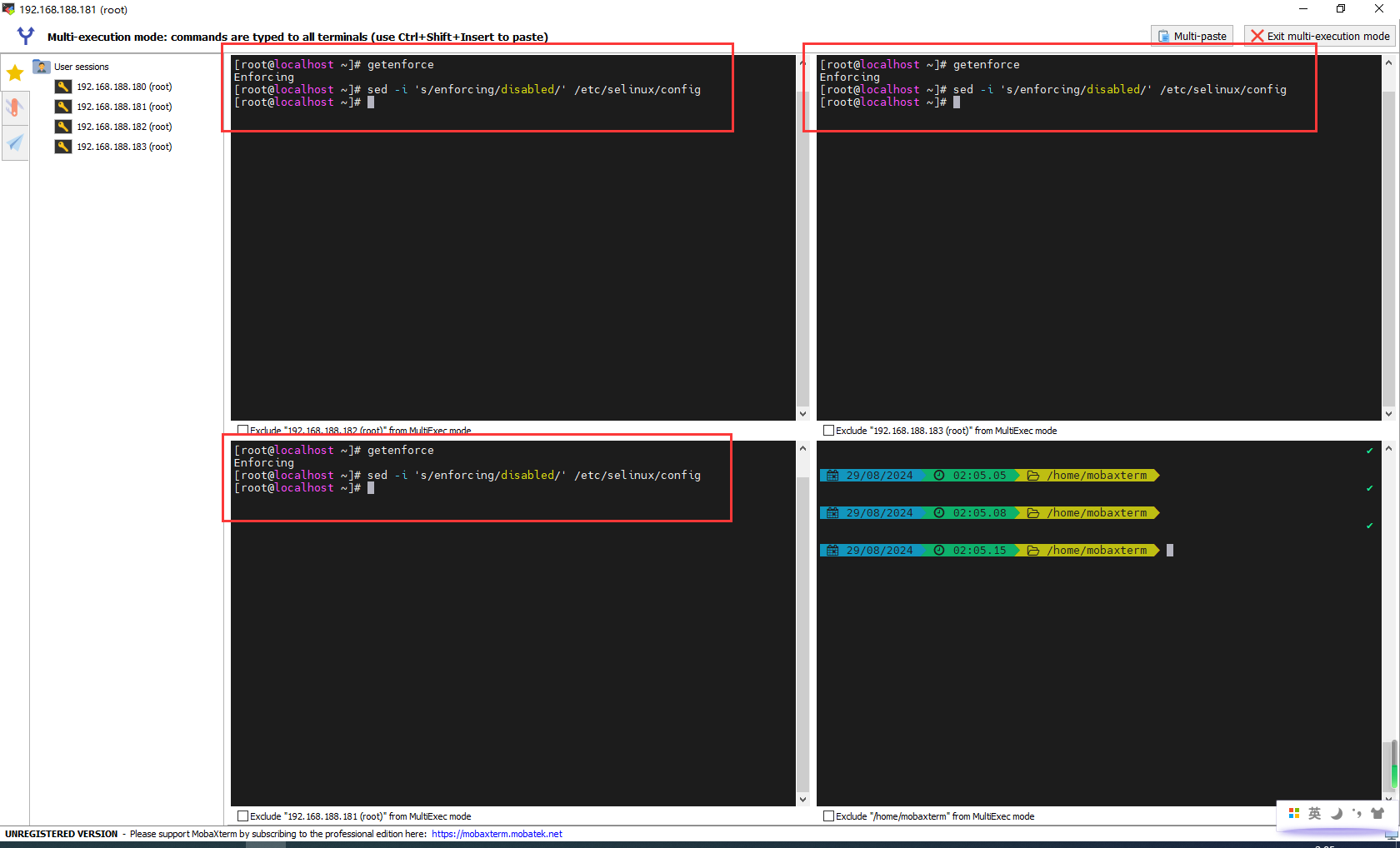Open the Macros paper-plane sidebar tab
Screen dimensions: 1400x848
coord(15,143)
